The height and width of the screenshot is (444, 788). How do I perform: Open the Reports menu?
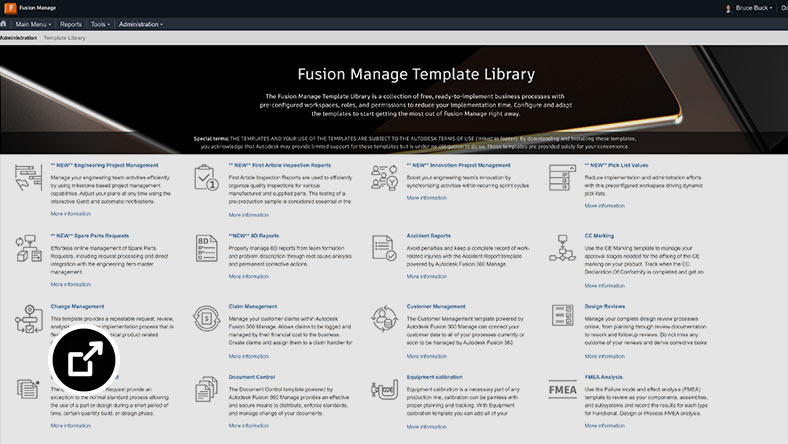pos(71,23)
